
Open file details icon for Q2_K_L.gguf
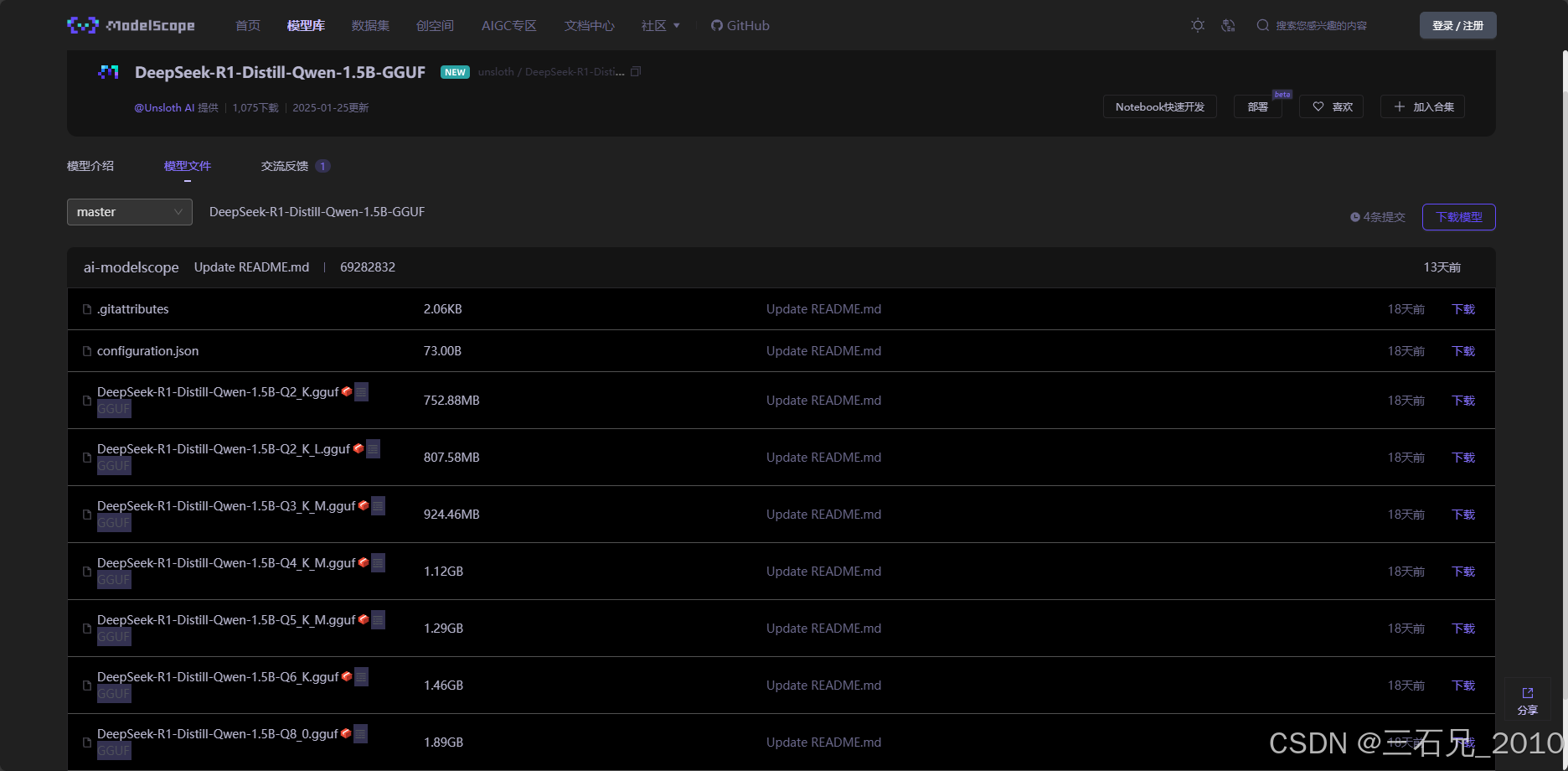click(x=374, y=448)
